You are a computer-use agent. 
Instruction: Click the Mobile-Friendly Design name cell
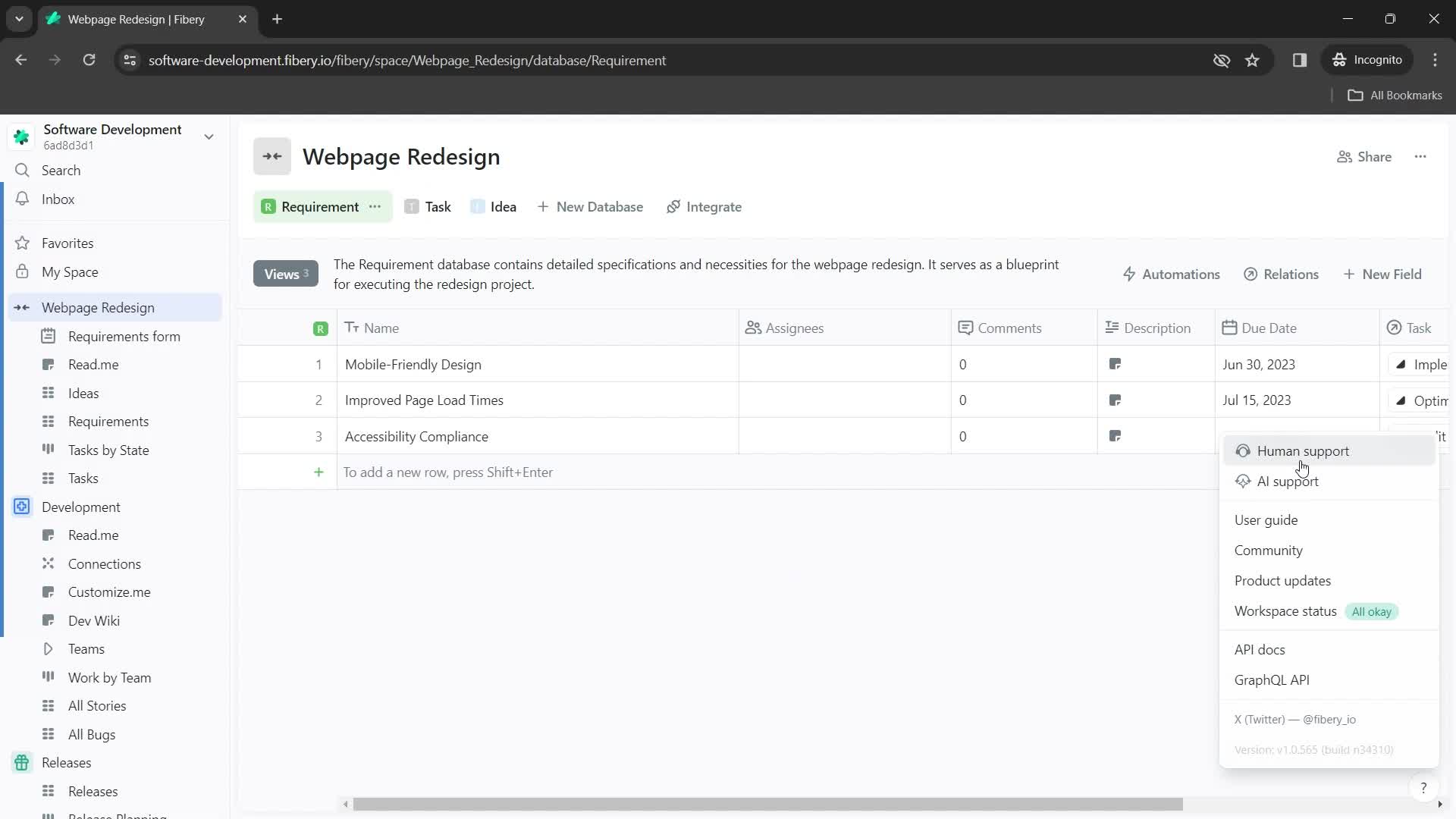[538, 365]
